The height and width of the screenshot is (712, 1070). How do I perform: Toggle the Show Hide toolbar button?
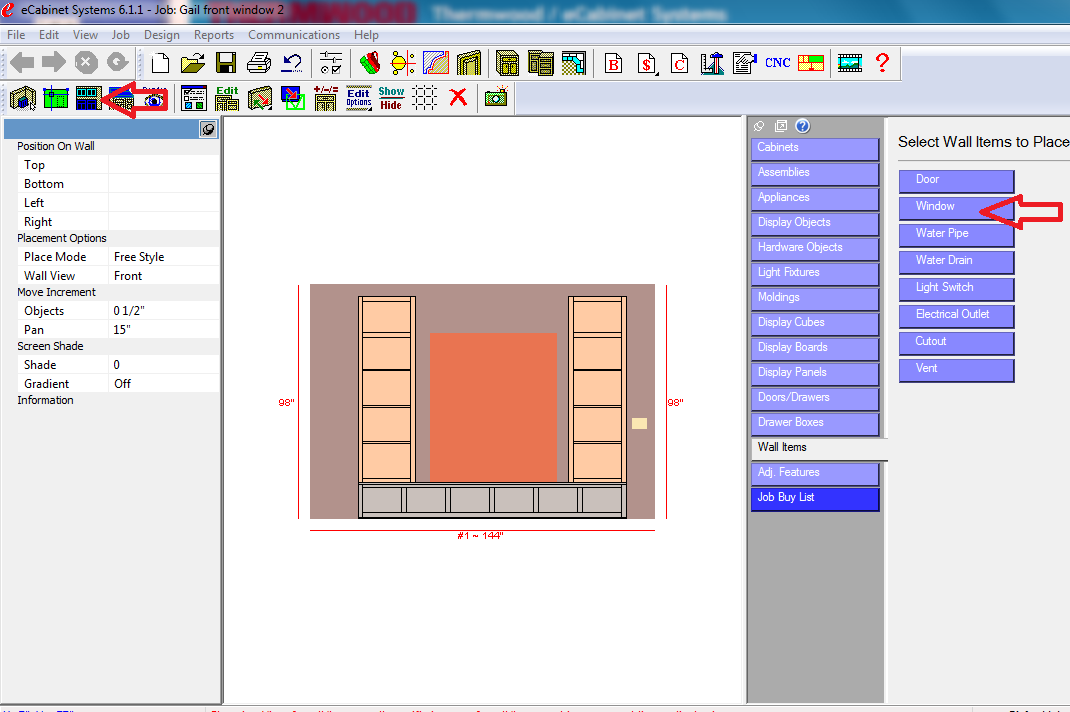(x=391, y=98)
